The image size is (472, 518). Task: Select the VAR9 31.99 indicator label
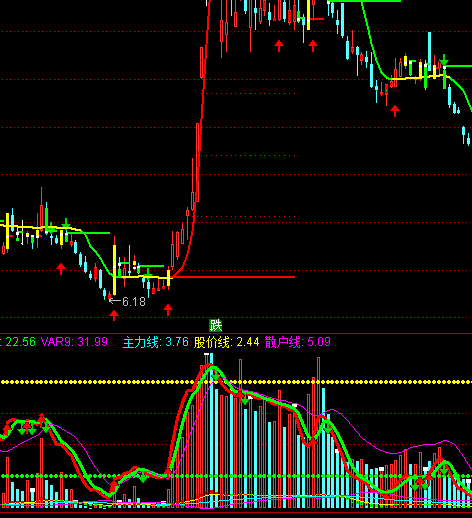[74, 342]
